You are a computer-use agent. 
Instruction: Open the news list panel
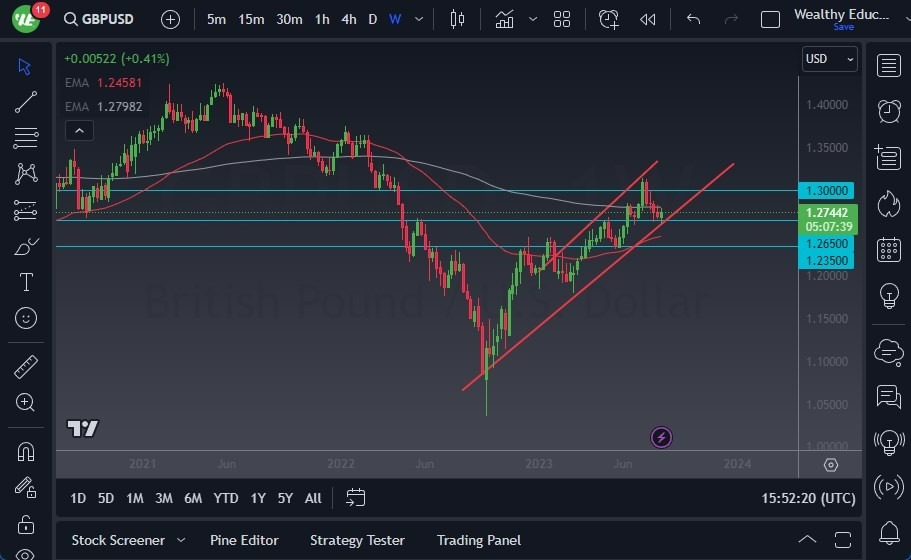889,157
